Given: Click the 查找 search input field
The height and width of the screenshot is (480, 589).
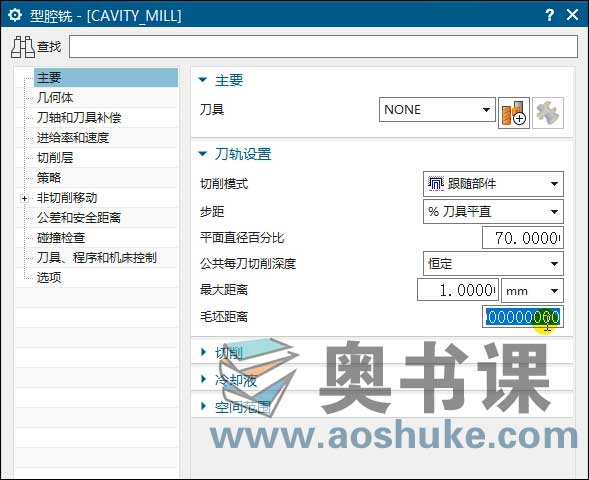Looking at the screenshot, I should coord(323,47).
